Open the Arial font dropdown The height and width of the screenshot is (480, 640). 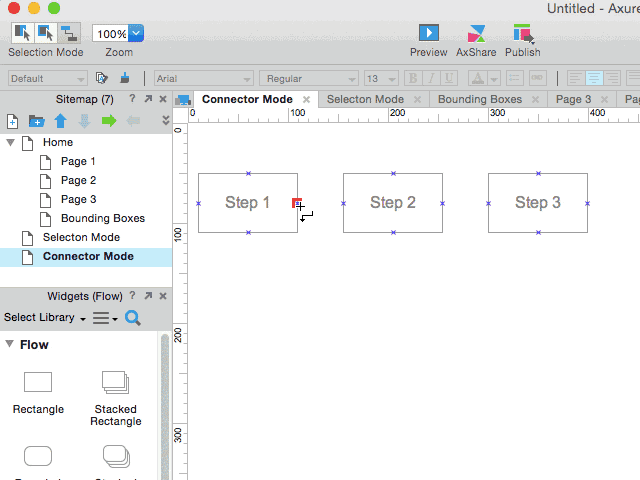click(x=204, y=78)
